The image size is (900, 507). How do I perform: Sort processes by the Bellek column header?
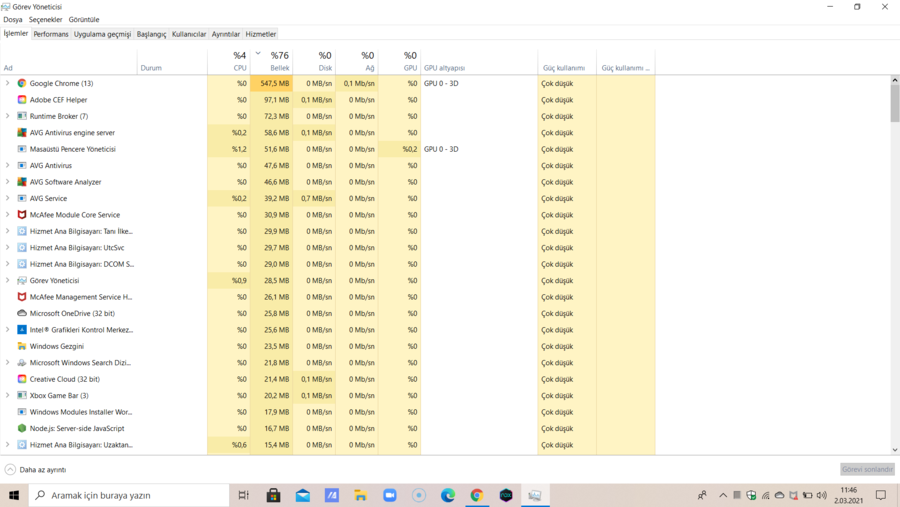tap(272, 61)
